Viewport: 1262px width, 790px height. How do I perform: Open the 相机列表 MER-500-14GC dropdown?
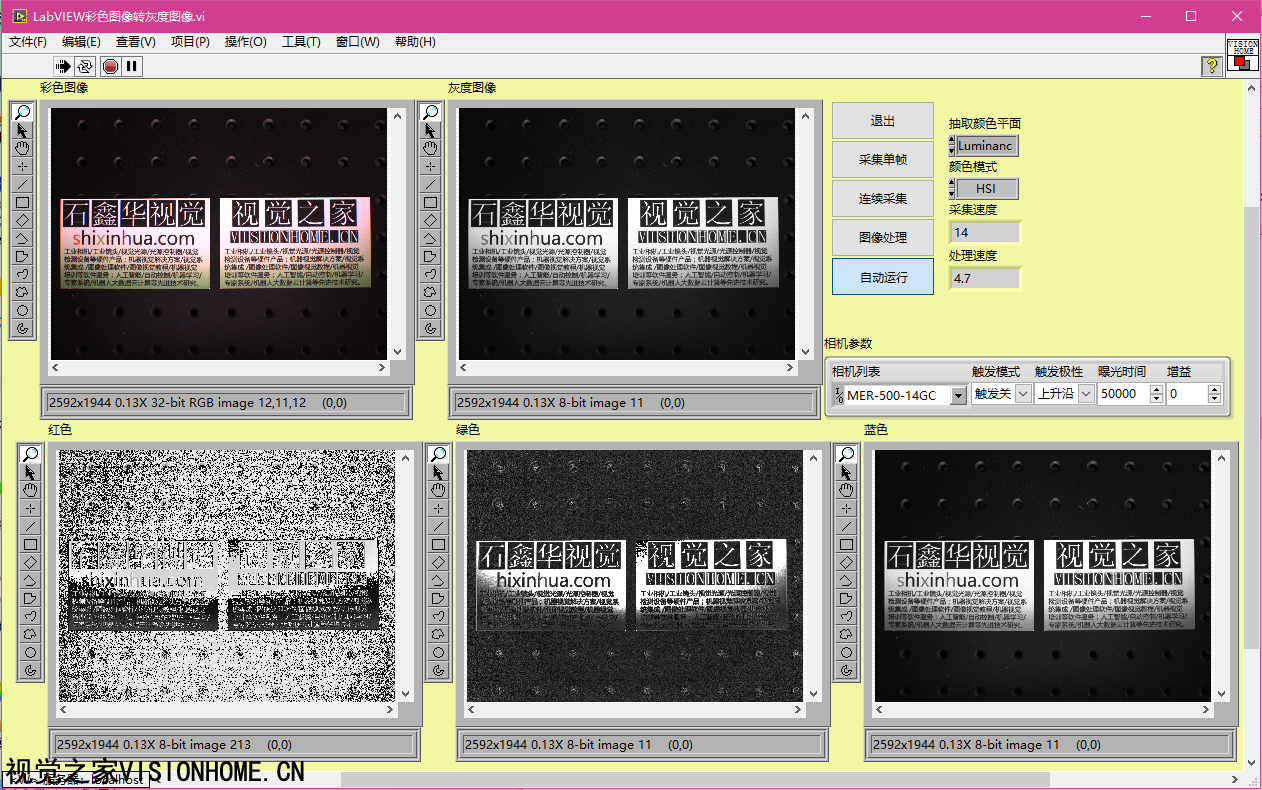pyautogui.click(x=958, y=395)
